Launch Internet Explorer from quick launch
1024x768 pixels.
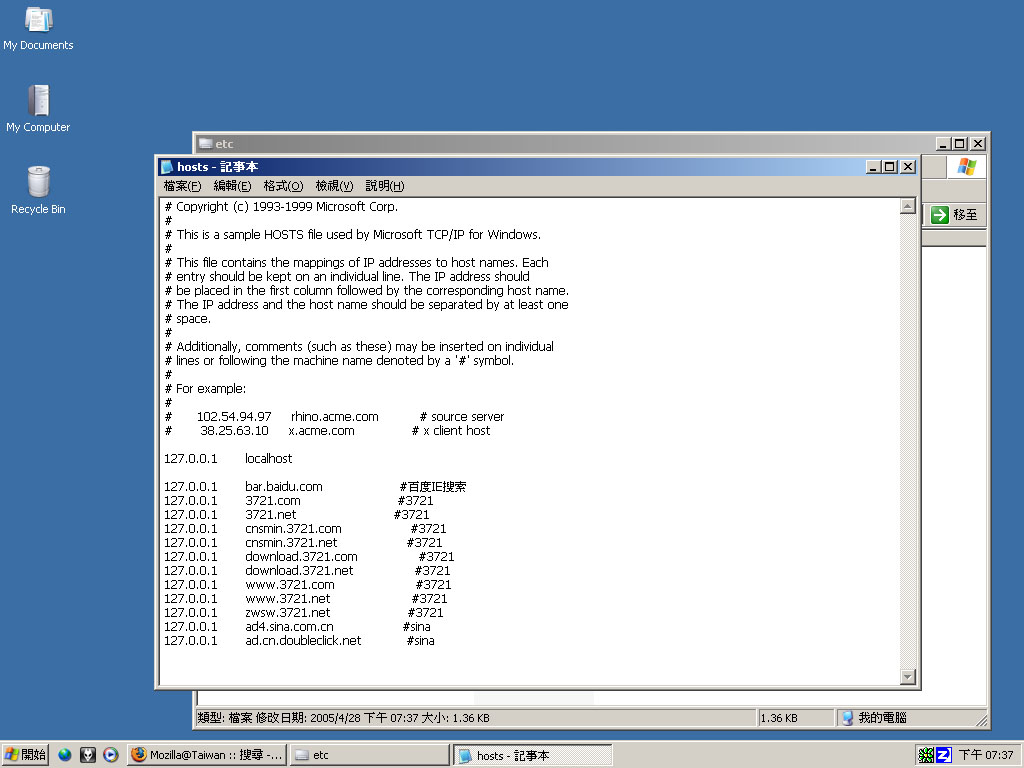[x=65, y=755]
